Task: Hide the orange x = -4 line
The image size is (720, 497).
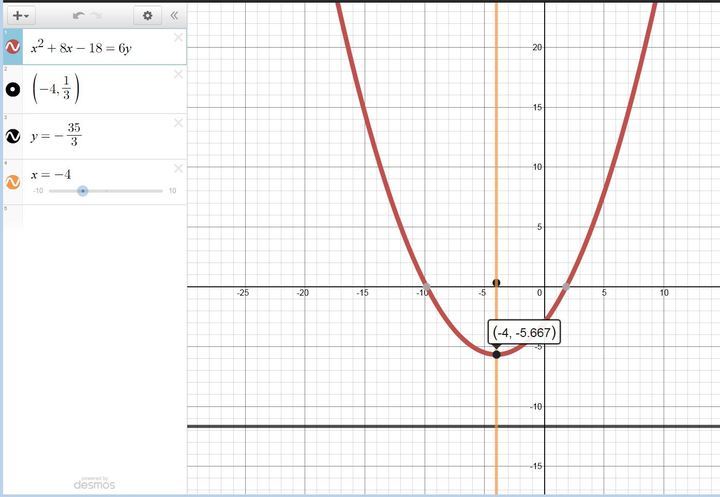Action: (13, 182)
